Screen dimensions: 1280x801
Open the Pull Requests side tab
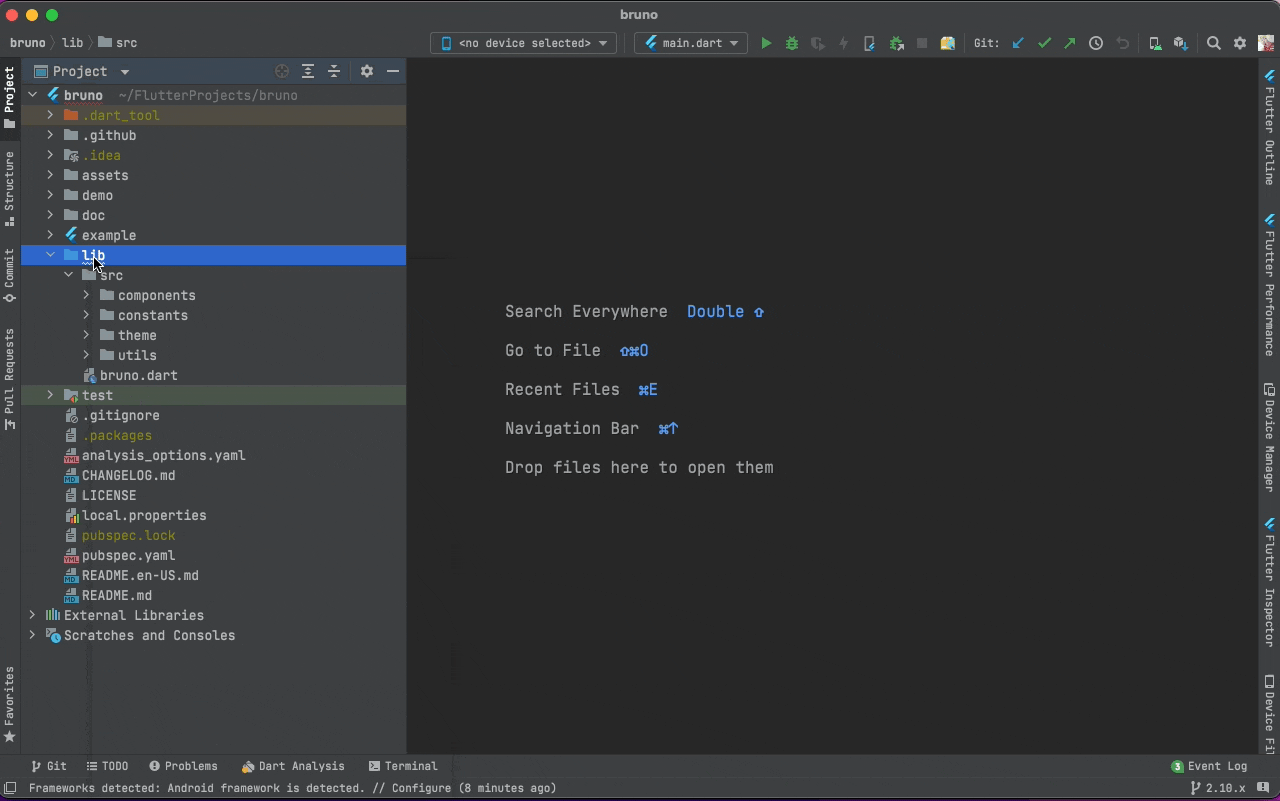10,378
